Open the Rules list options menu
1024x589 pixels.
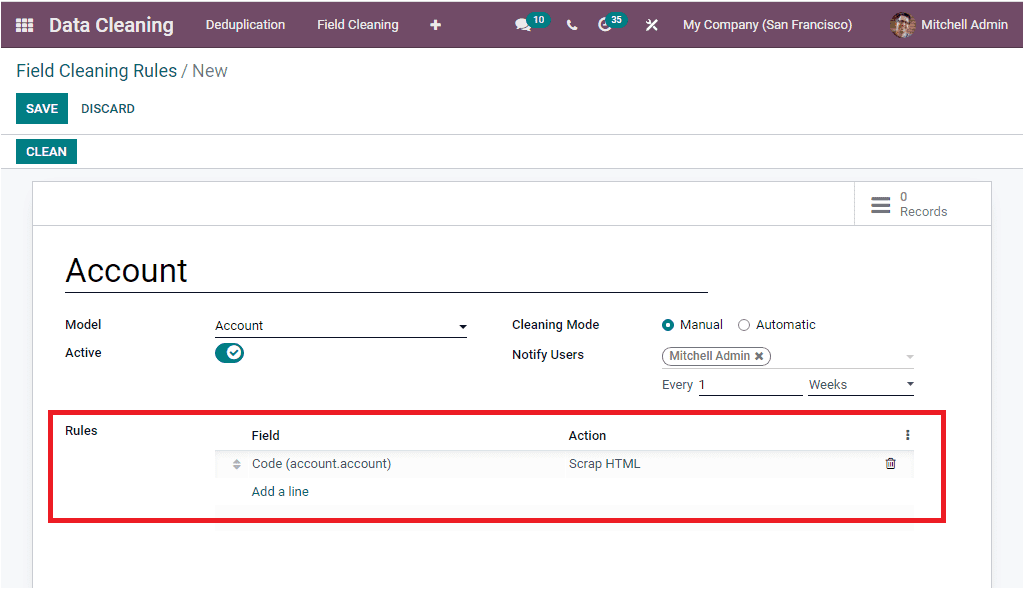pos(907,434)
